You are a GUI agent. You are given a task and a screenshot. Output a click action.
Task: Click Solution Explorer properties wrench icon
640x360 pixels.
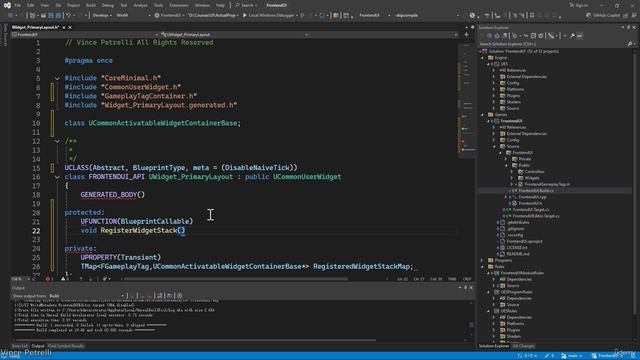pyautogui.click(x=572, y=36)
